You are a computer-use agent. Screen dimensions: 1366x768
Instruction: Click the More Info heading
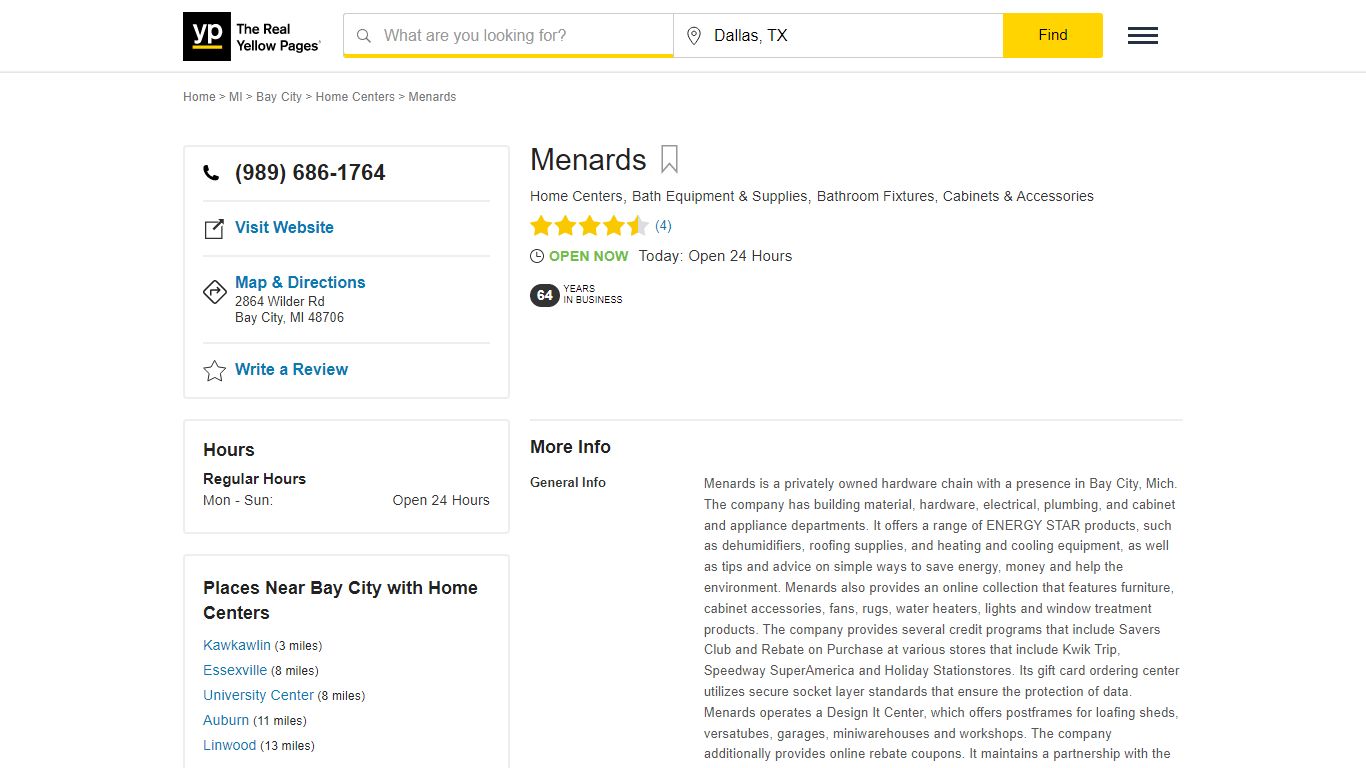coord(570,447)
